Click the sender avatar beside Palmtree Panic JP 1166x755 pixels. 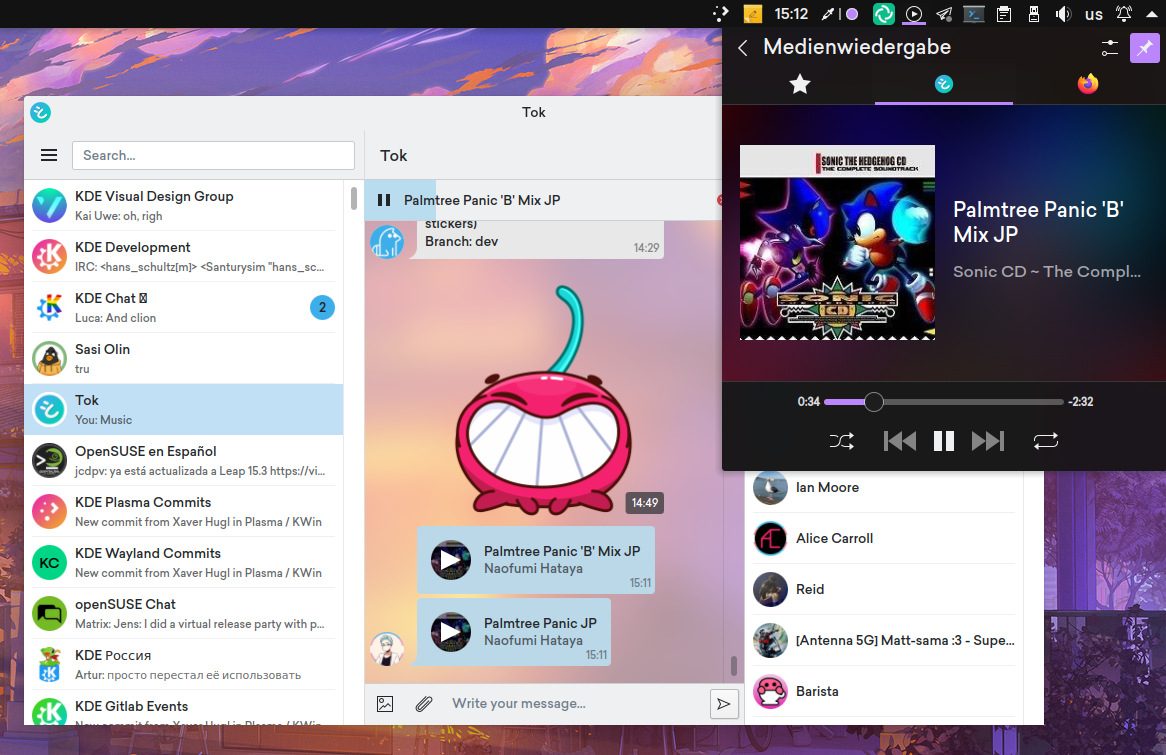point(387,649)
